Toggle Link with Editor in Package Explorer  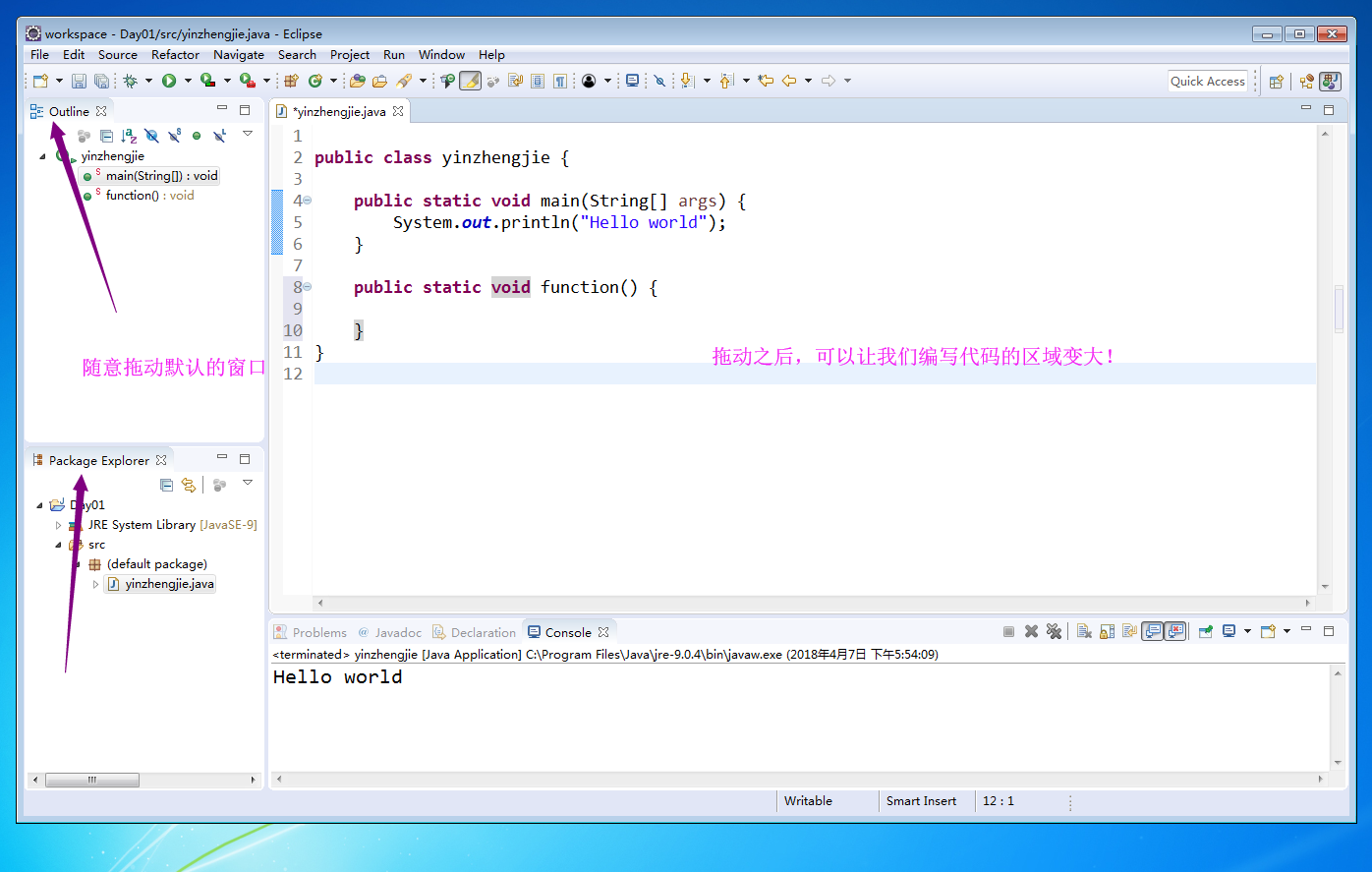coord(189,485)
